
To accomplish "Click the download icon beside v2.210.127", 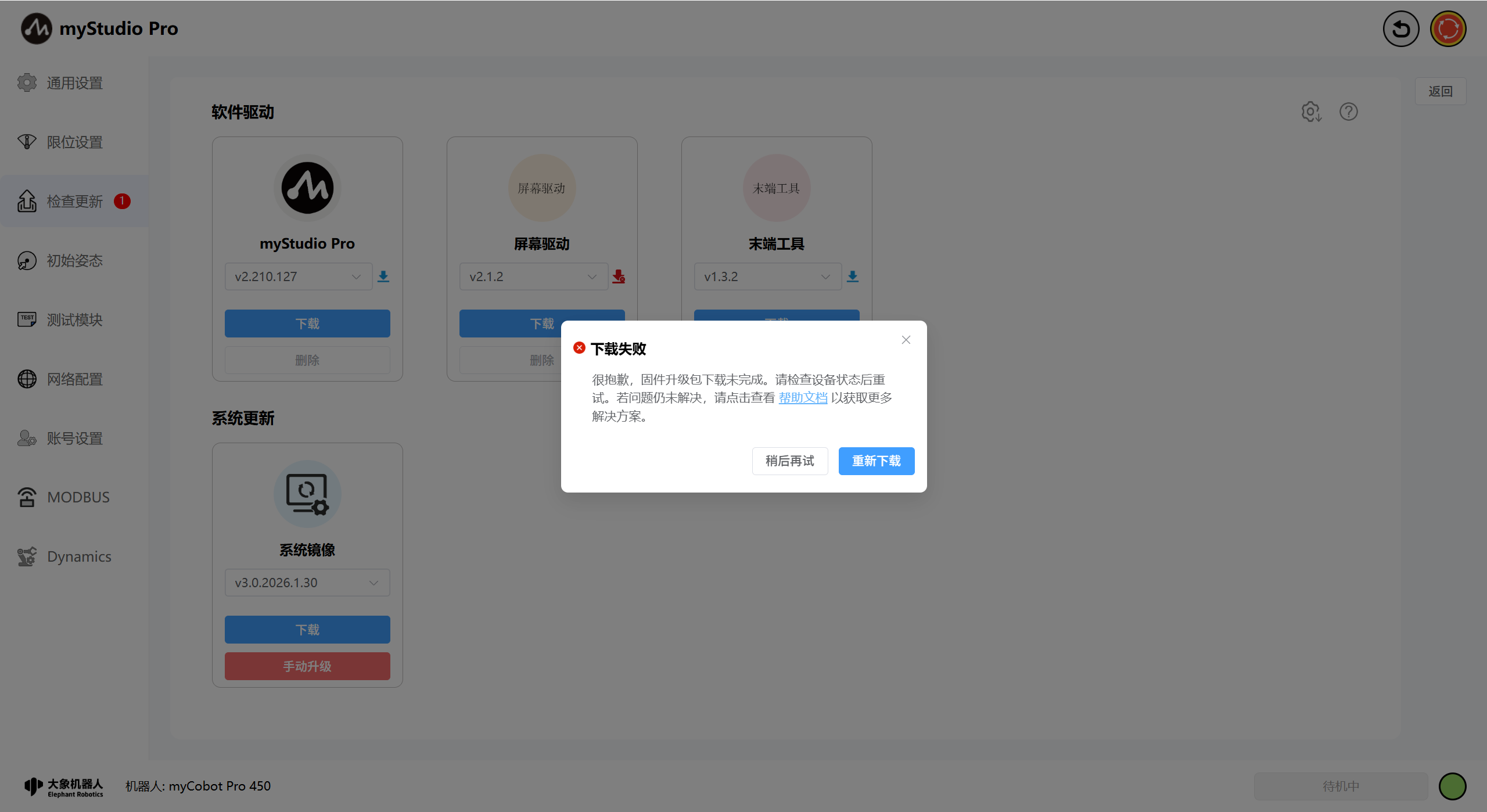I will [x=383, y=276].
